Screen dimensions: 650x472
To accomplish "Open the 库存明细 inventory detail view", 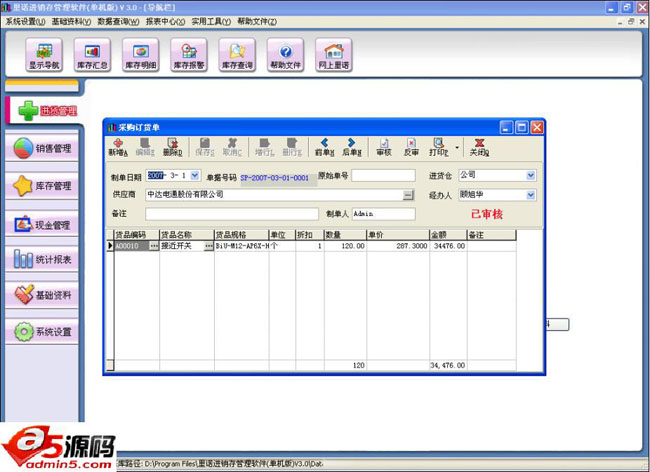I will (140, 54).
